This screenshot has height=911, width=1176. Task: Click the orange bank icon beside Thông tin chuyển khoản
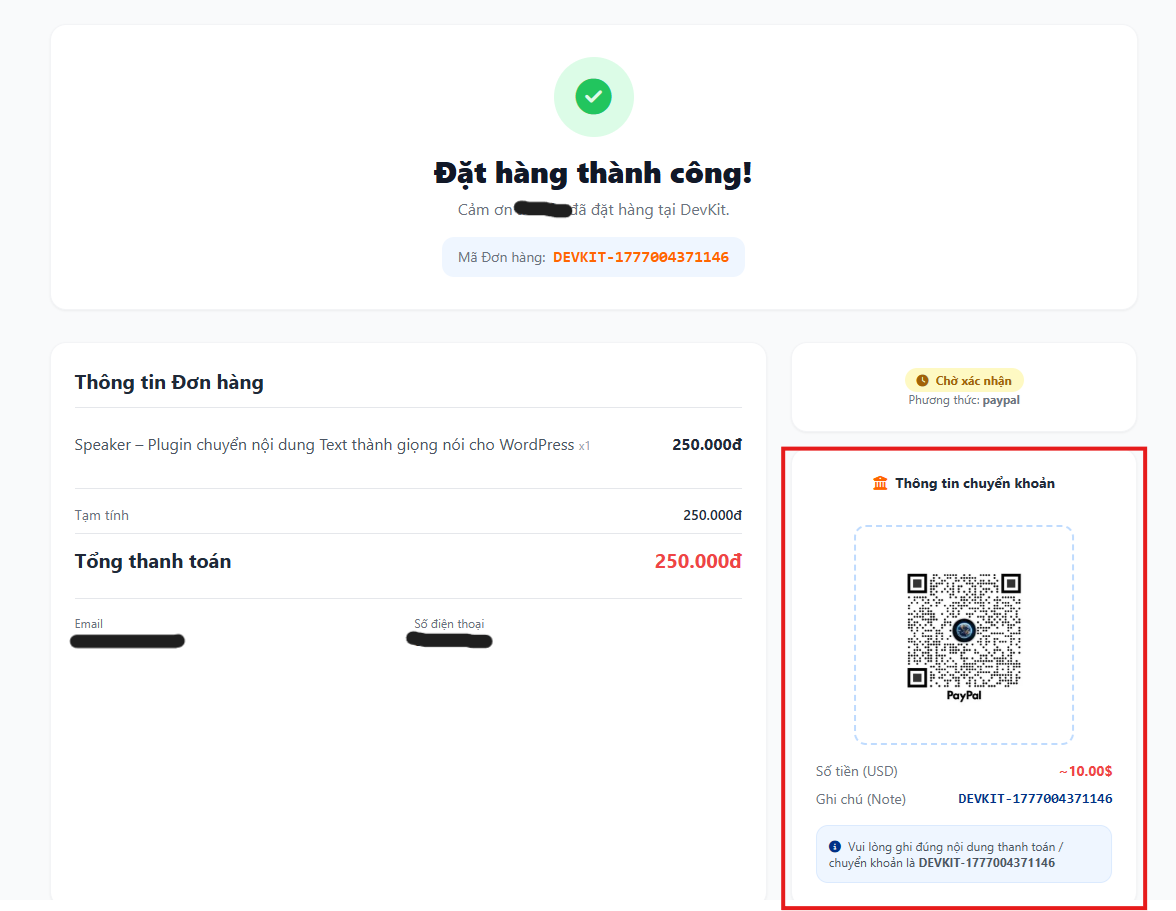pyautogui.click(x=880, y=482)
